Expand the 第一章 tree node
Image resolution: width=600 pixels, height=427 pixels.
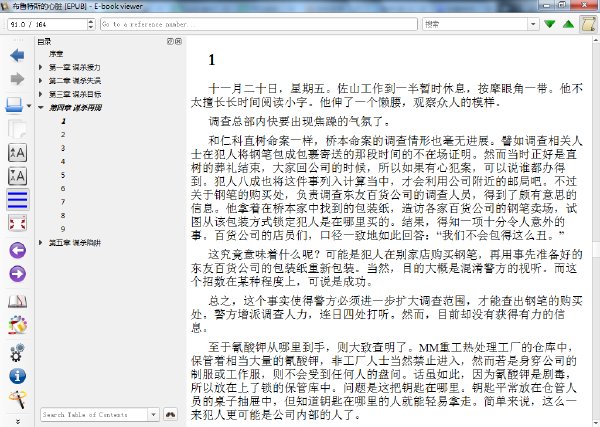pos(41,67)
